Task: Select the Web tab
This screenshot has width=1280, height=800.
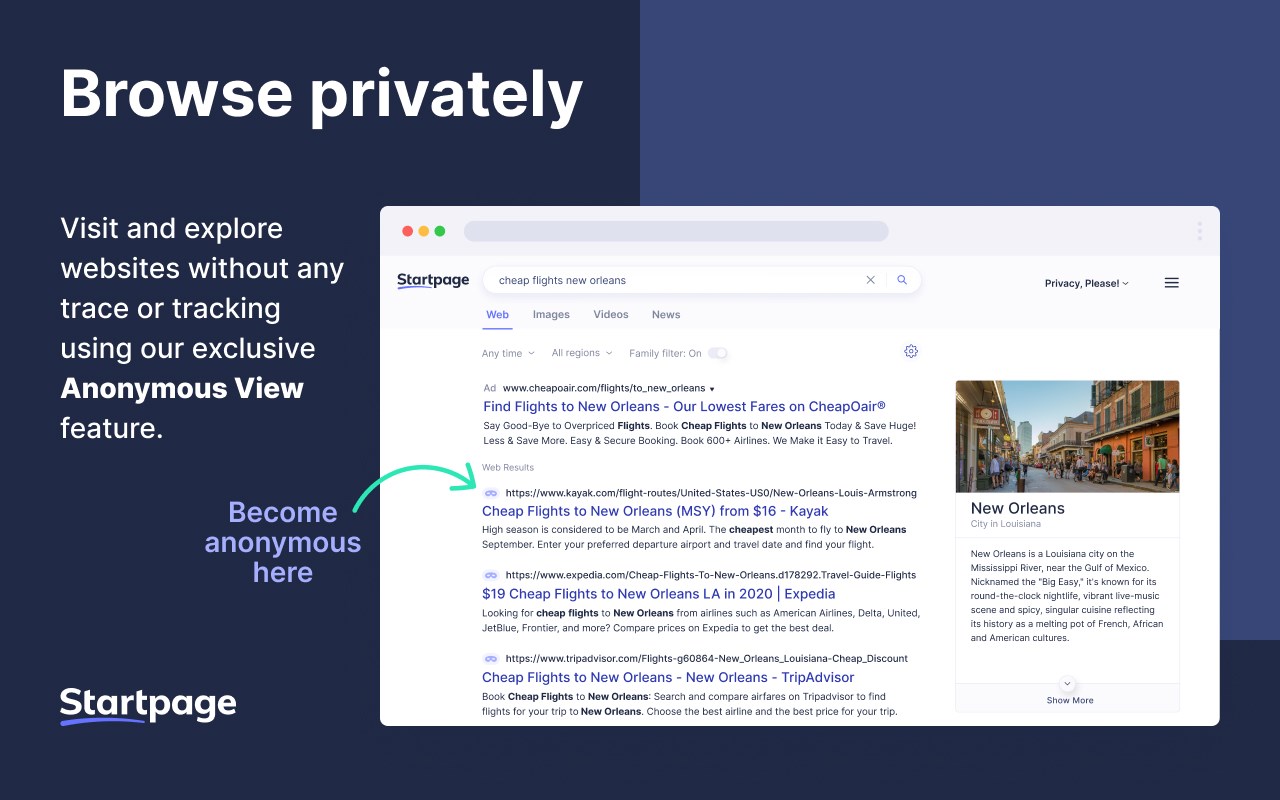Action: coord(497,314)
